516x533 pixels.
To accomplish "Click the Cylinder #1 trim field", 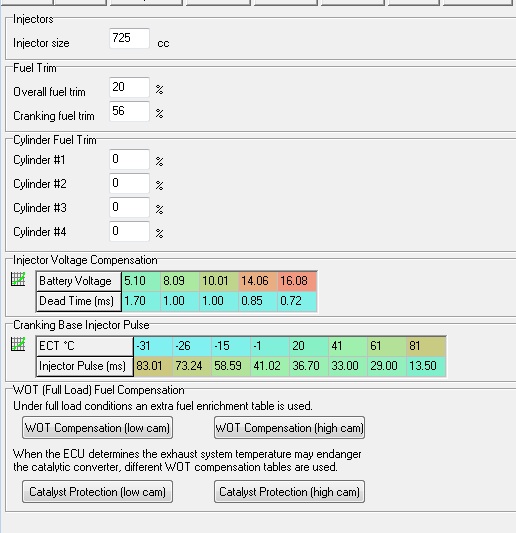I will (130, 159).
